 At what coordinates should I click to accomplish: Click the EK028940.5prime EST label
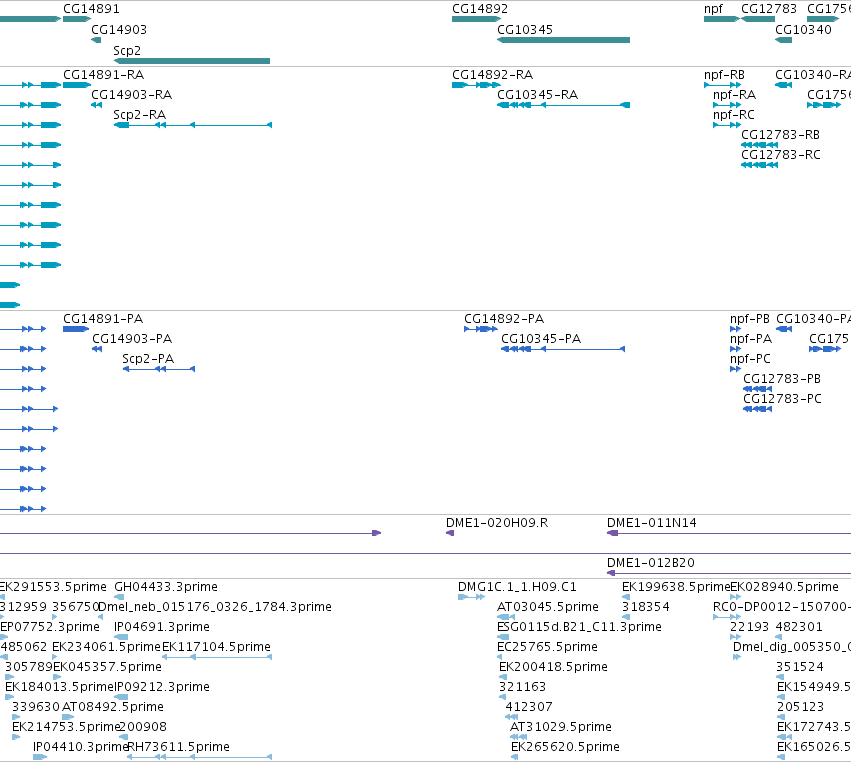pos(784,587)
